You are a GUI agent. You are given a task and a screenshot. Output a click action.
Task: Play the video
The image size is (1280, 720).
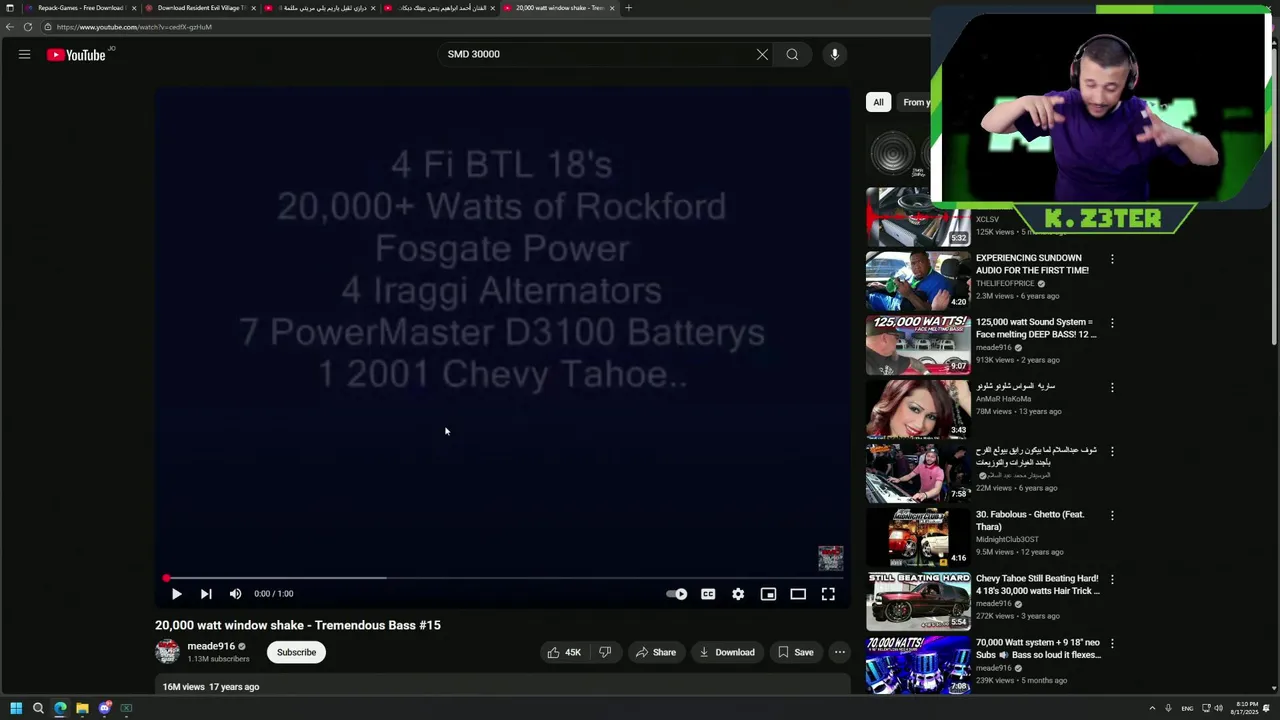(x=176, y=594)
